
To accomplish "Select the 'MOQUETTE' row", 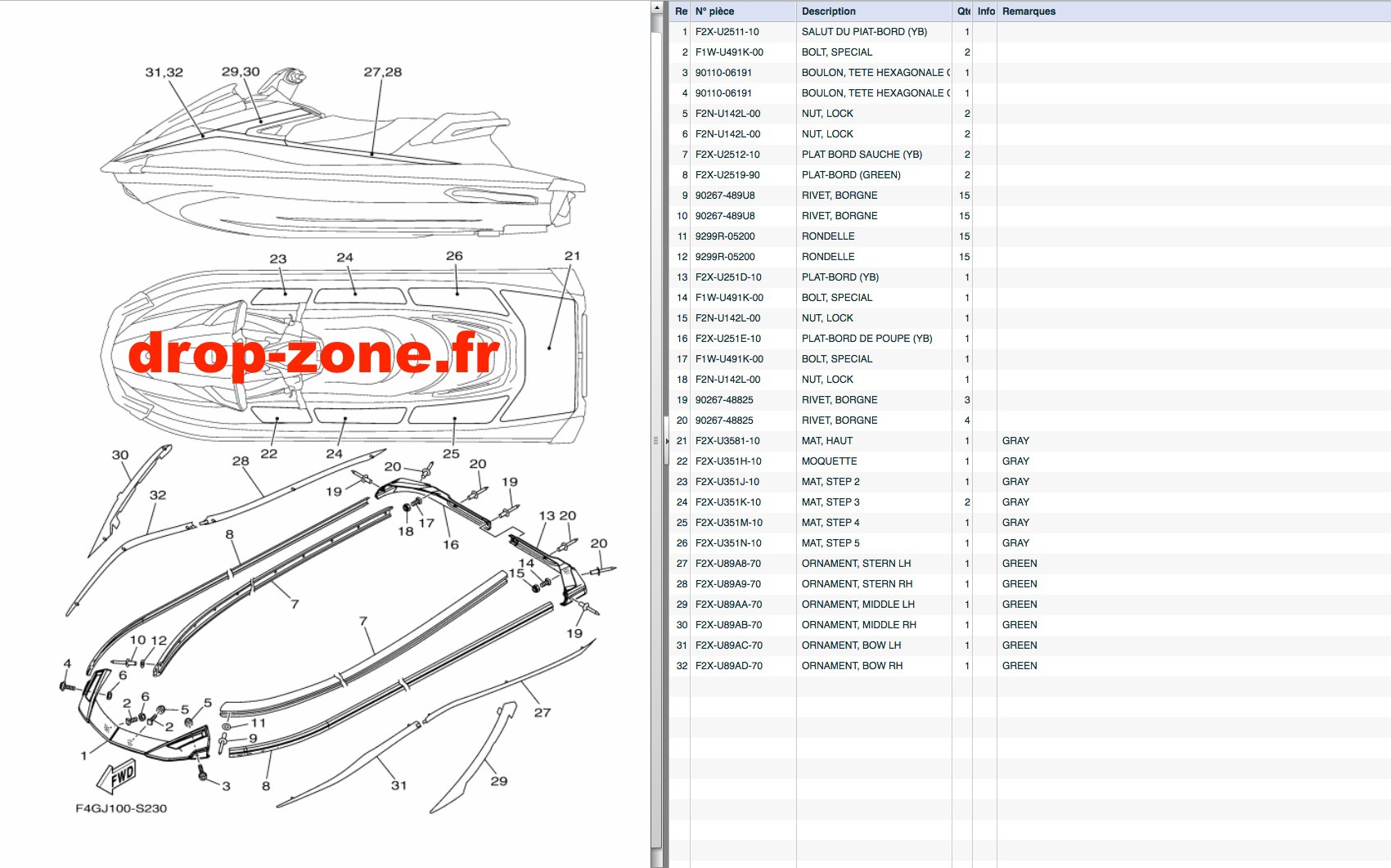I will [x=1030, y=461].
